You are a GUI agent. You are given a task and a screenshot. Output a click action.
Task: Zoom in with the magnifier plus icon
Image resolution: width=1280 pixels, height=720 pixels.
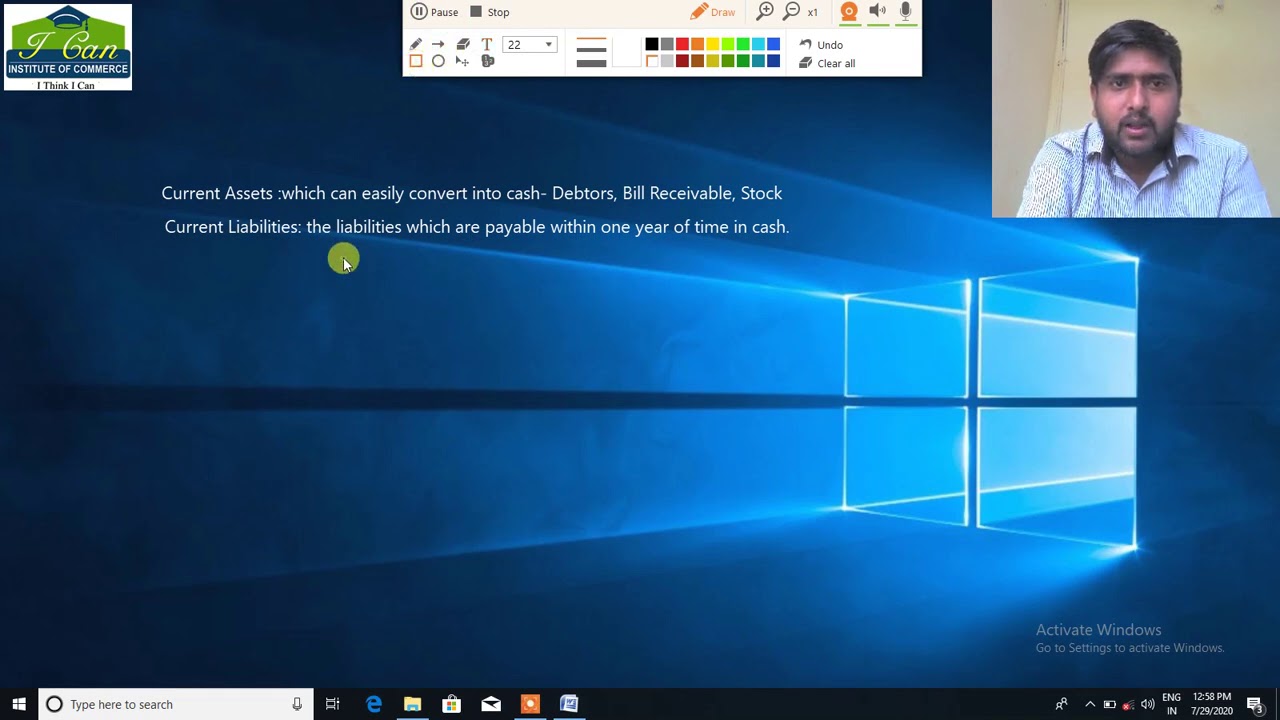point(765,11)
